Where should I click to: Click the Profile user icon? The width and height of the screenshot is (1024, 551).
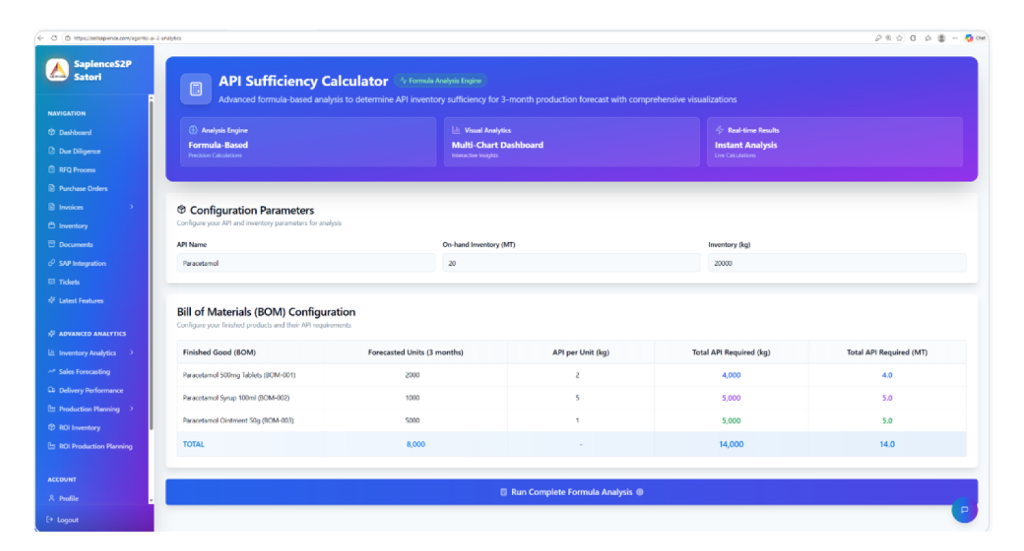click(52, 498)
